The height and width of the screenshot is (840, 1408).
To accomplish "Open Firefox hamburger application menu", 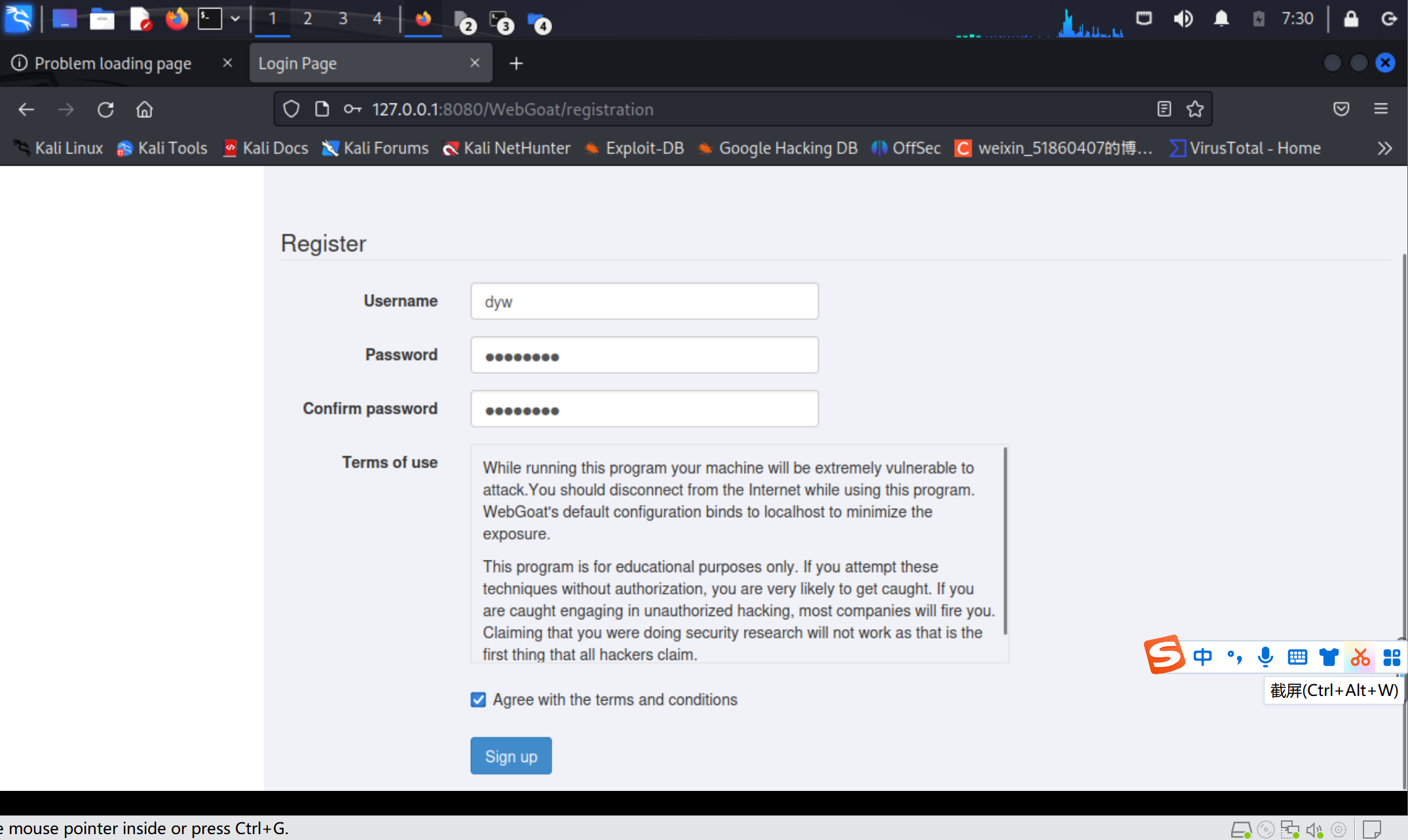I will click(1381, 109).
